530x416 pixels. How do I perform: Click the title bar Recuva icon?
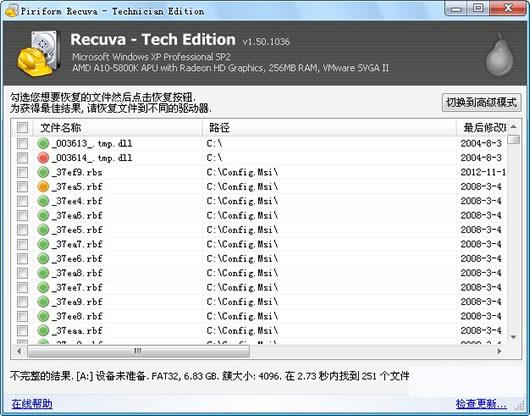pos(11,10)
